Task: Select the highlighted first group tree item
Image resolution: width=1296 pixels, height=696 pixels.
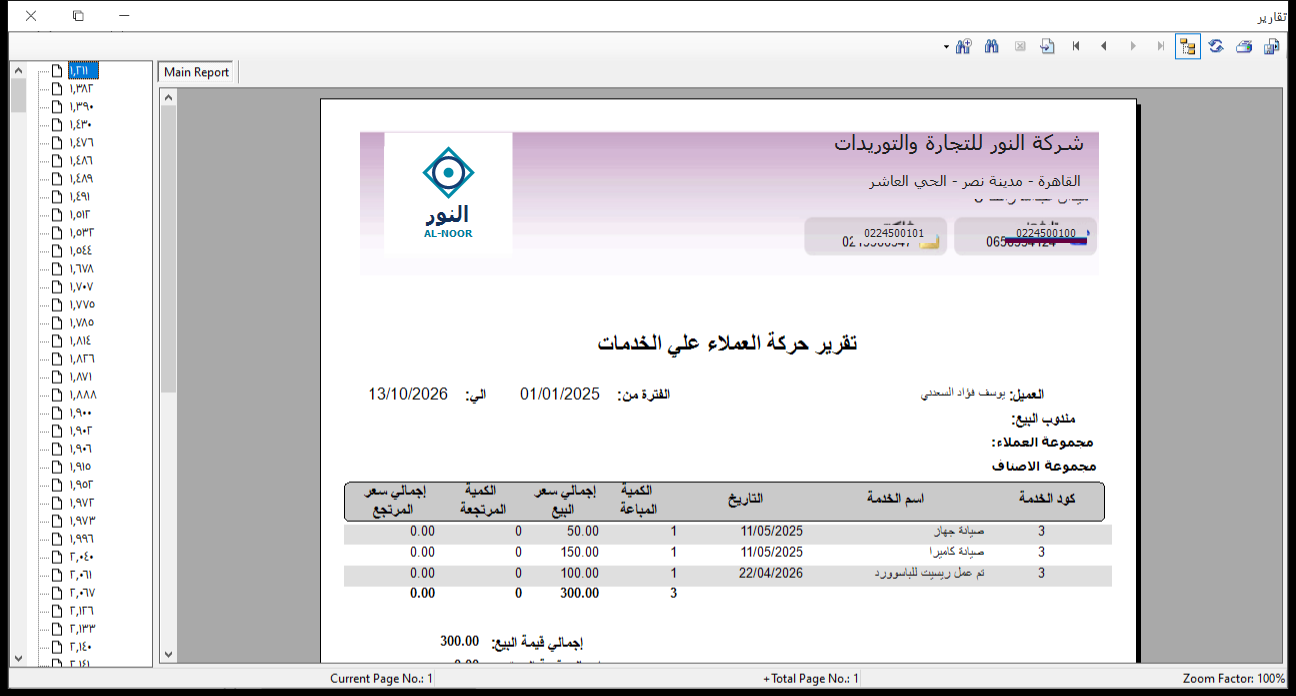Action: [83, 70]
